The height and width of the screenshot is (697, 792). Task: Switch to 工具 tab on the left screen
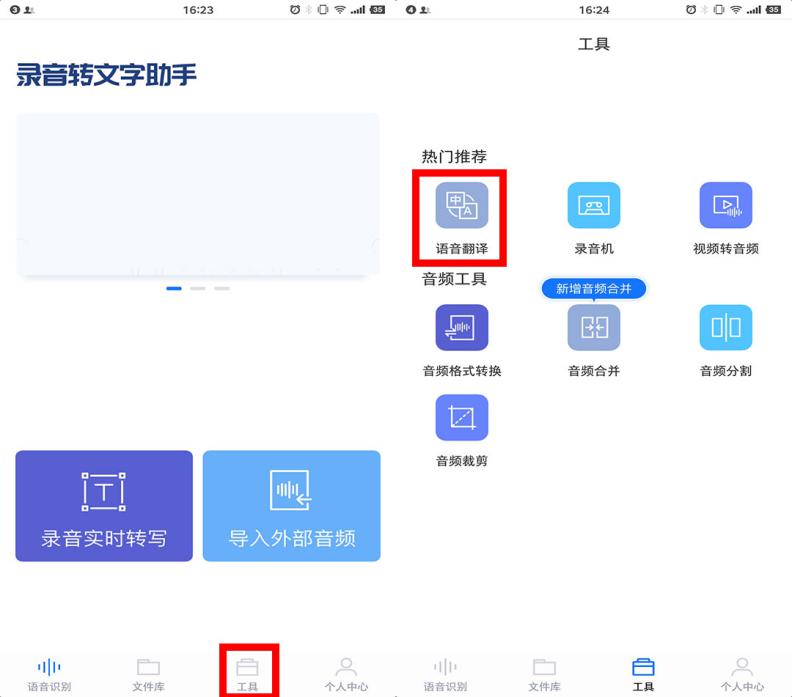pyautogui.click(x=247, y=673)
